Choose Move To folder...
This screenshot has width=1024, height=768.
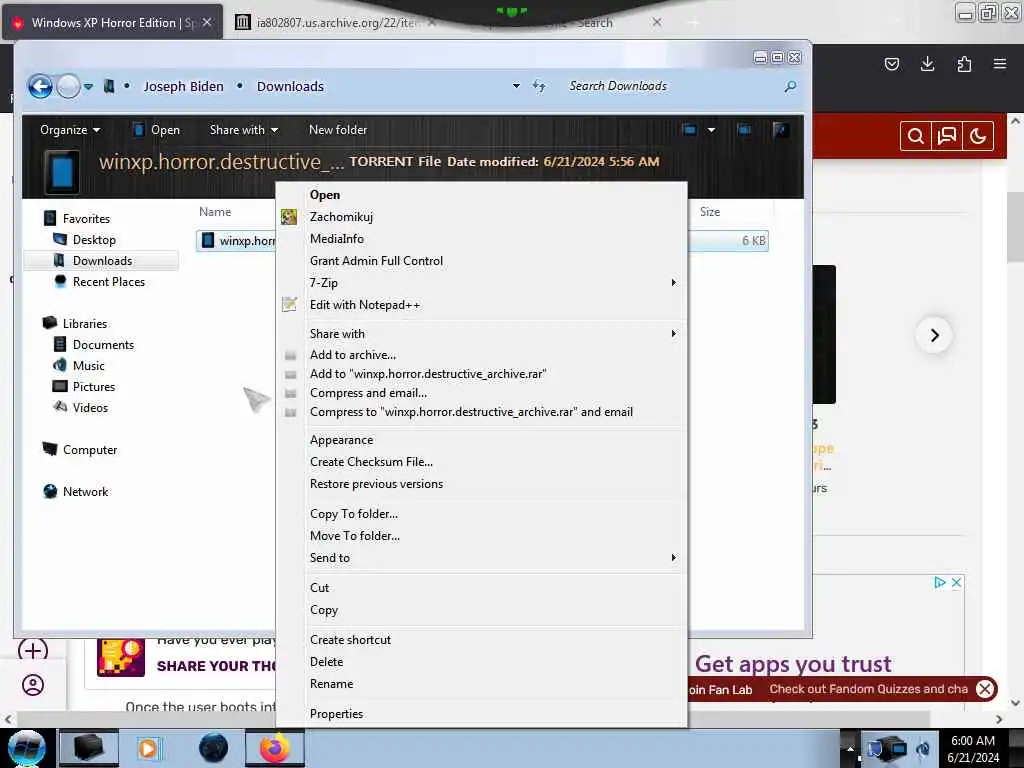481,536
